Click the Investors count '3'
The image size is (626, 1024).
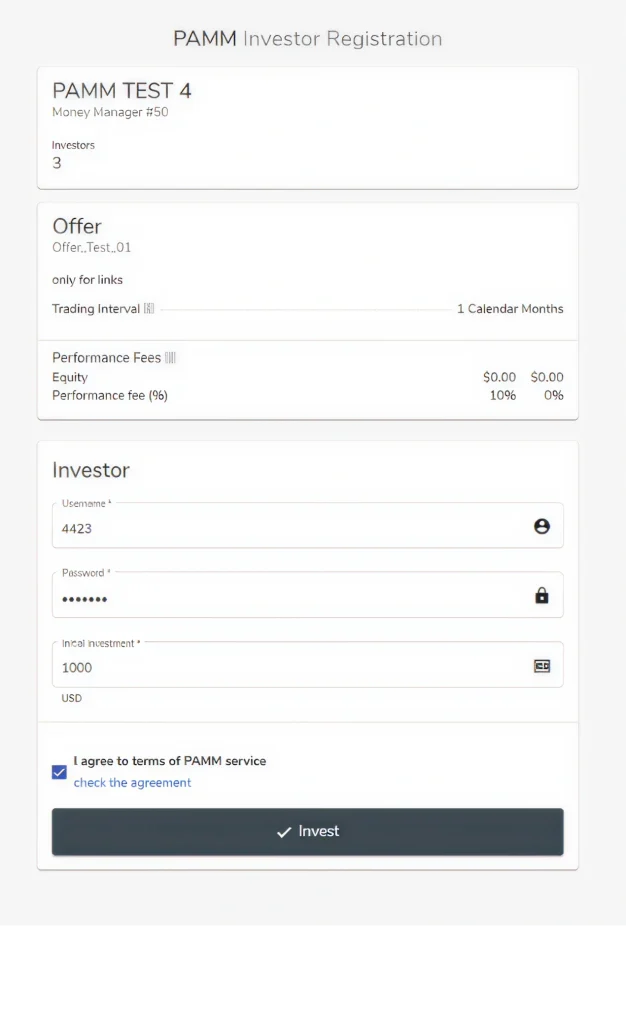57,163
